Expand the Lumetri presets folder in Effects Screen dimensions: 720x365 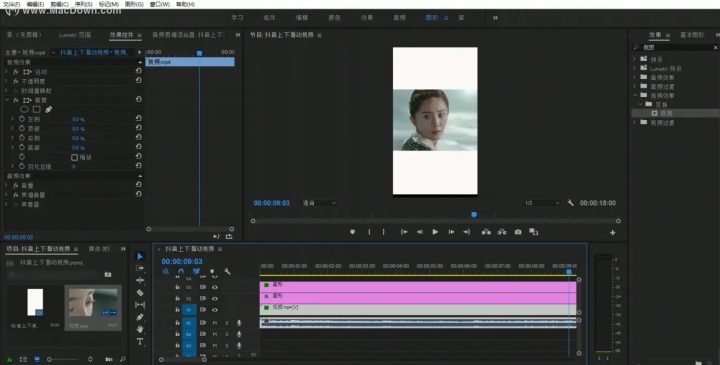(635, 68)
